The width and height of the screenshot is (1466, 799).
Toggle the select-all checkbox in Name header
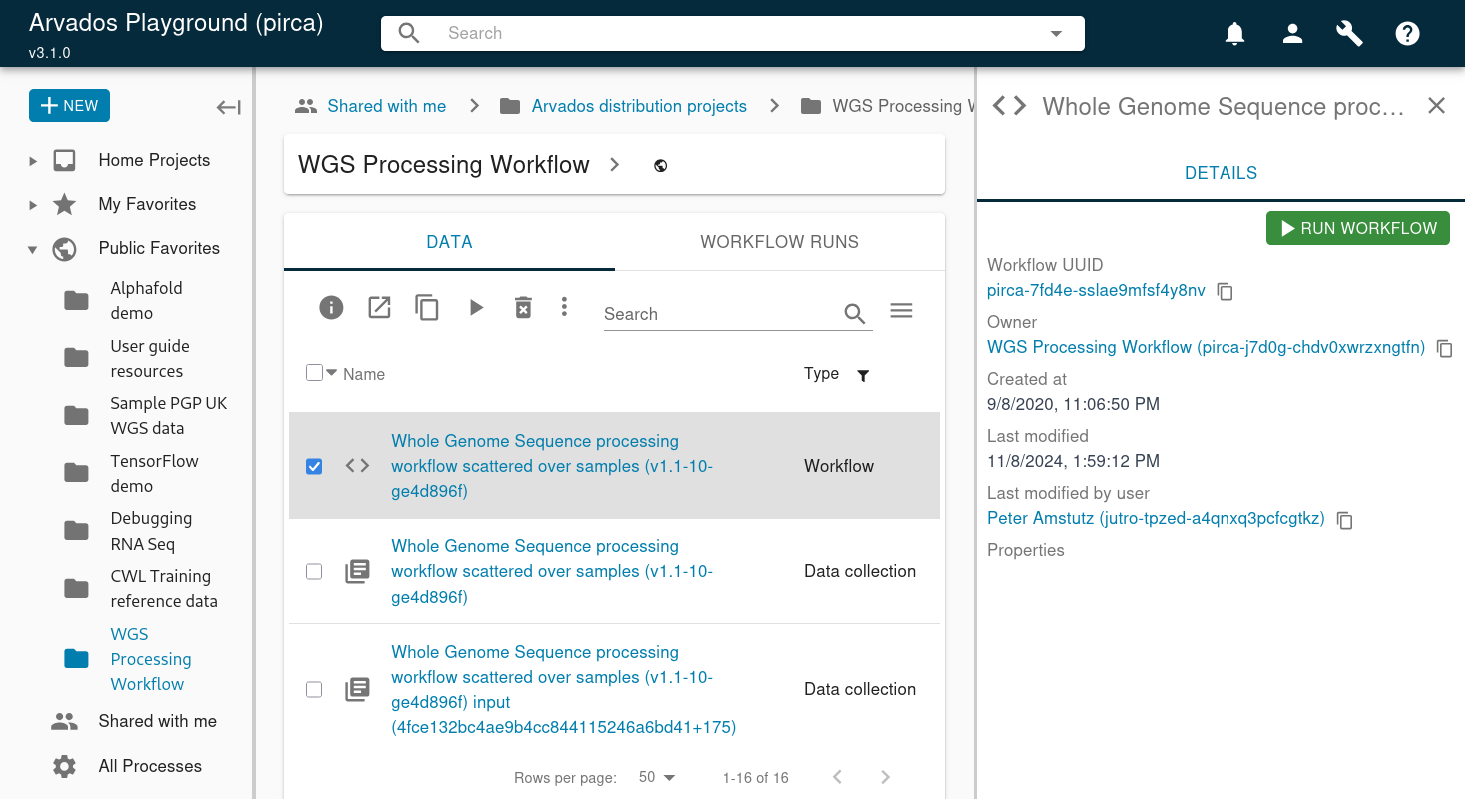tap(314, 373)
